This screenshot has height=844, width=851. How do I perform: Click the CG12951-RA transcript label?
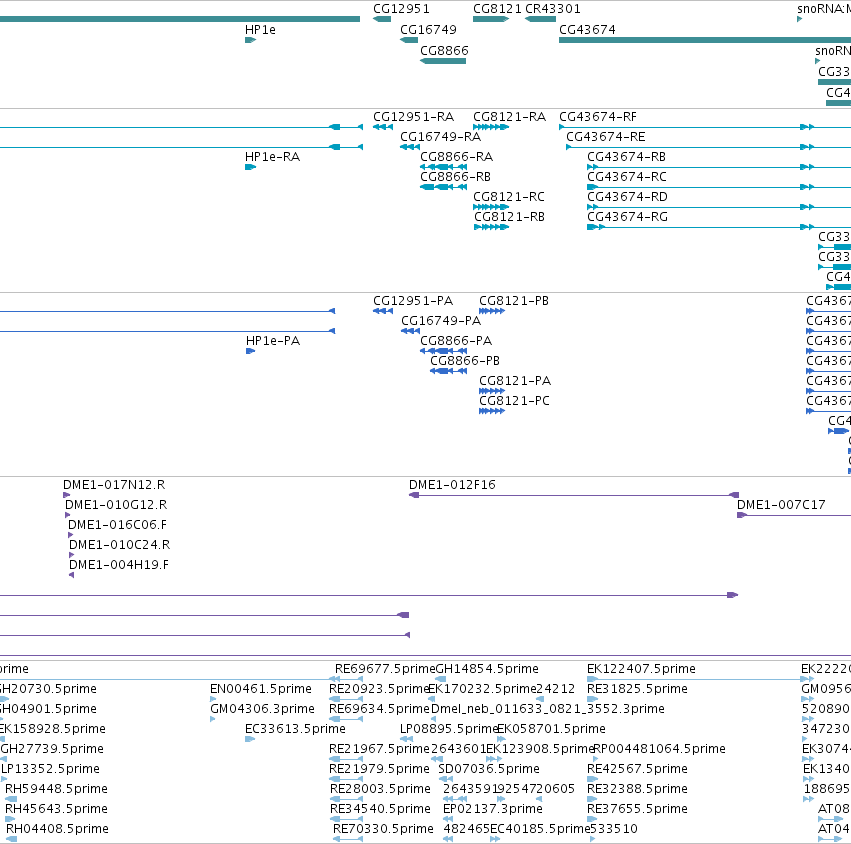[414, 117]
